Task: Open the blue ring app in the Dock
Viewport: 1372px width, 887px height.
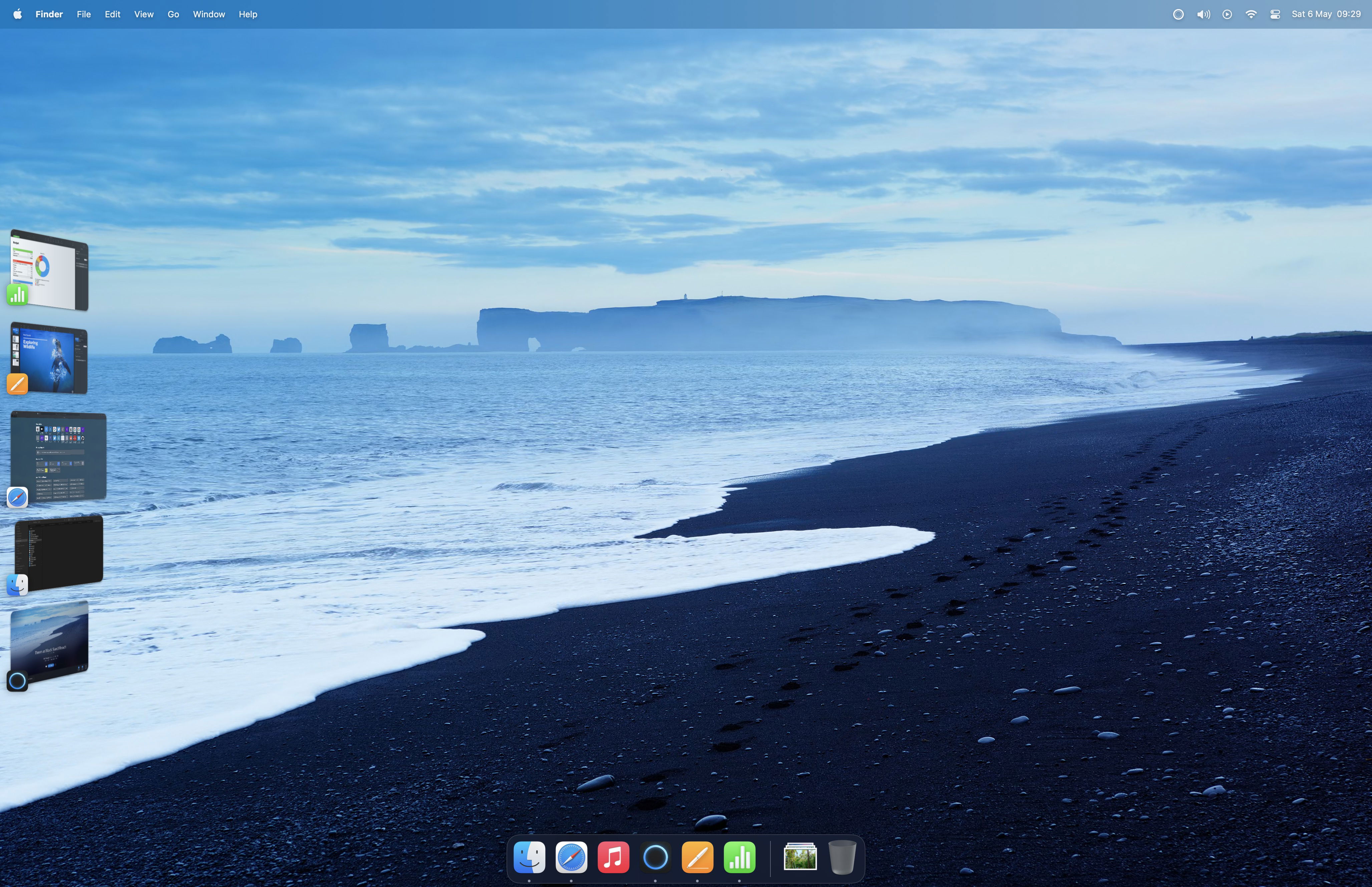Action: (x=655, y=857)
